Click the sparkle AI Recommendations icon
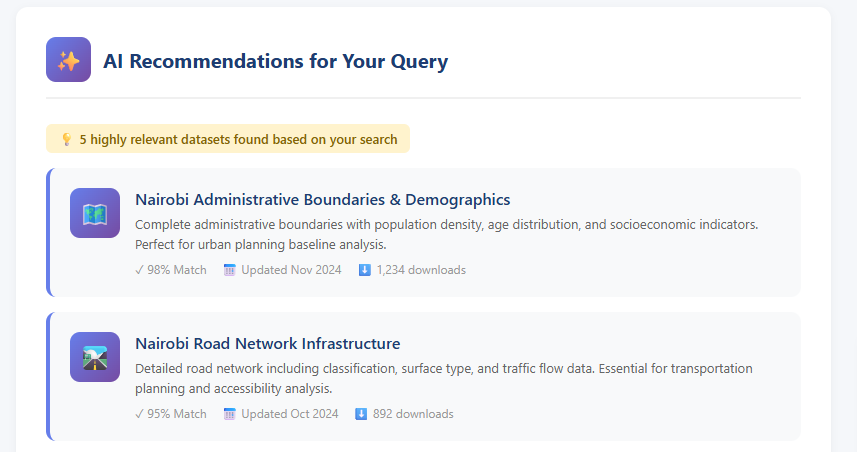 (x=68, y=60)
